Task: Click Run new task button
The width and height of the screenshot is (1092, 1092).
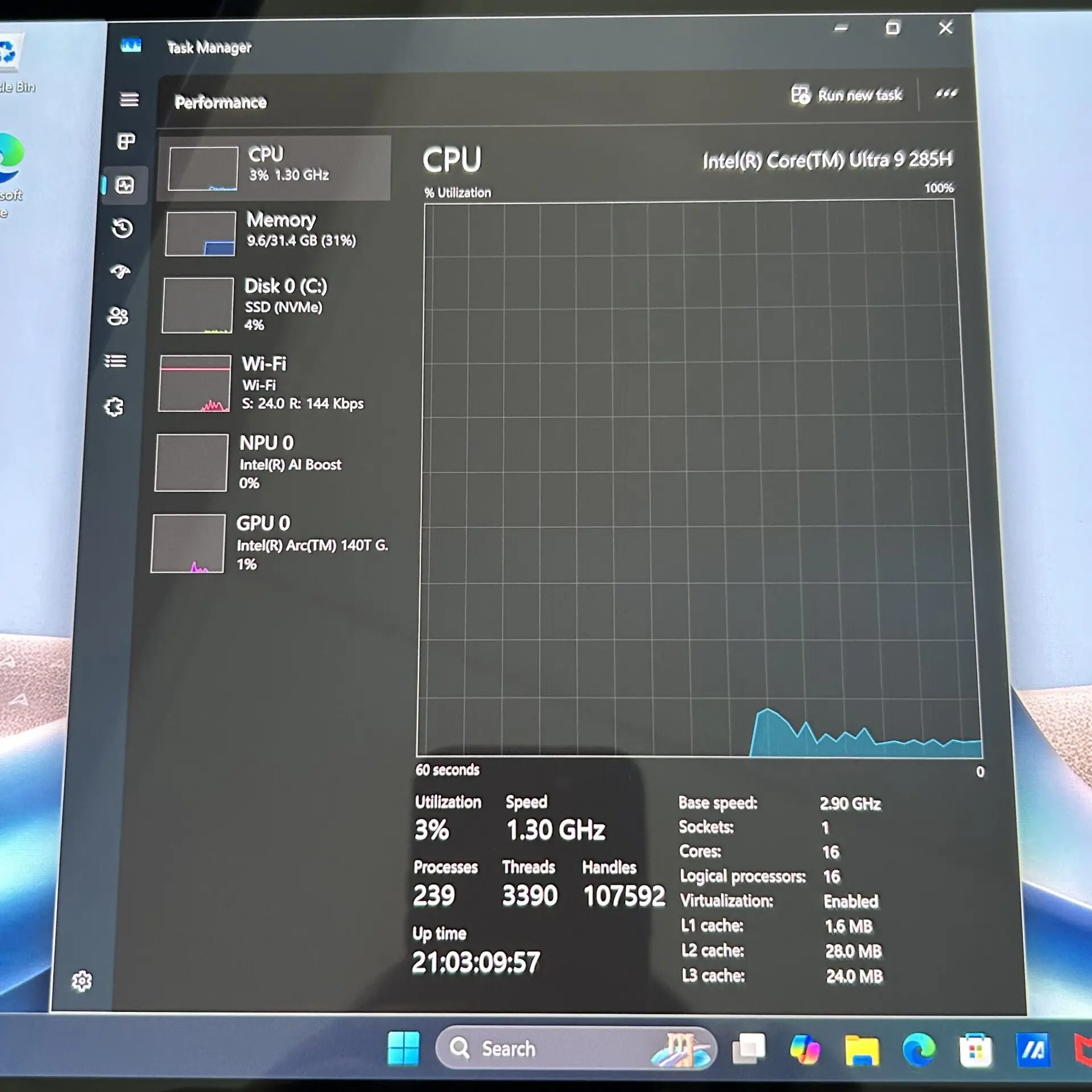Action: (x=846, y=94)
